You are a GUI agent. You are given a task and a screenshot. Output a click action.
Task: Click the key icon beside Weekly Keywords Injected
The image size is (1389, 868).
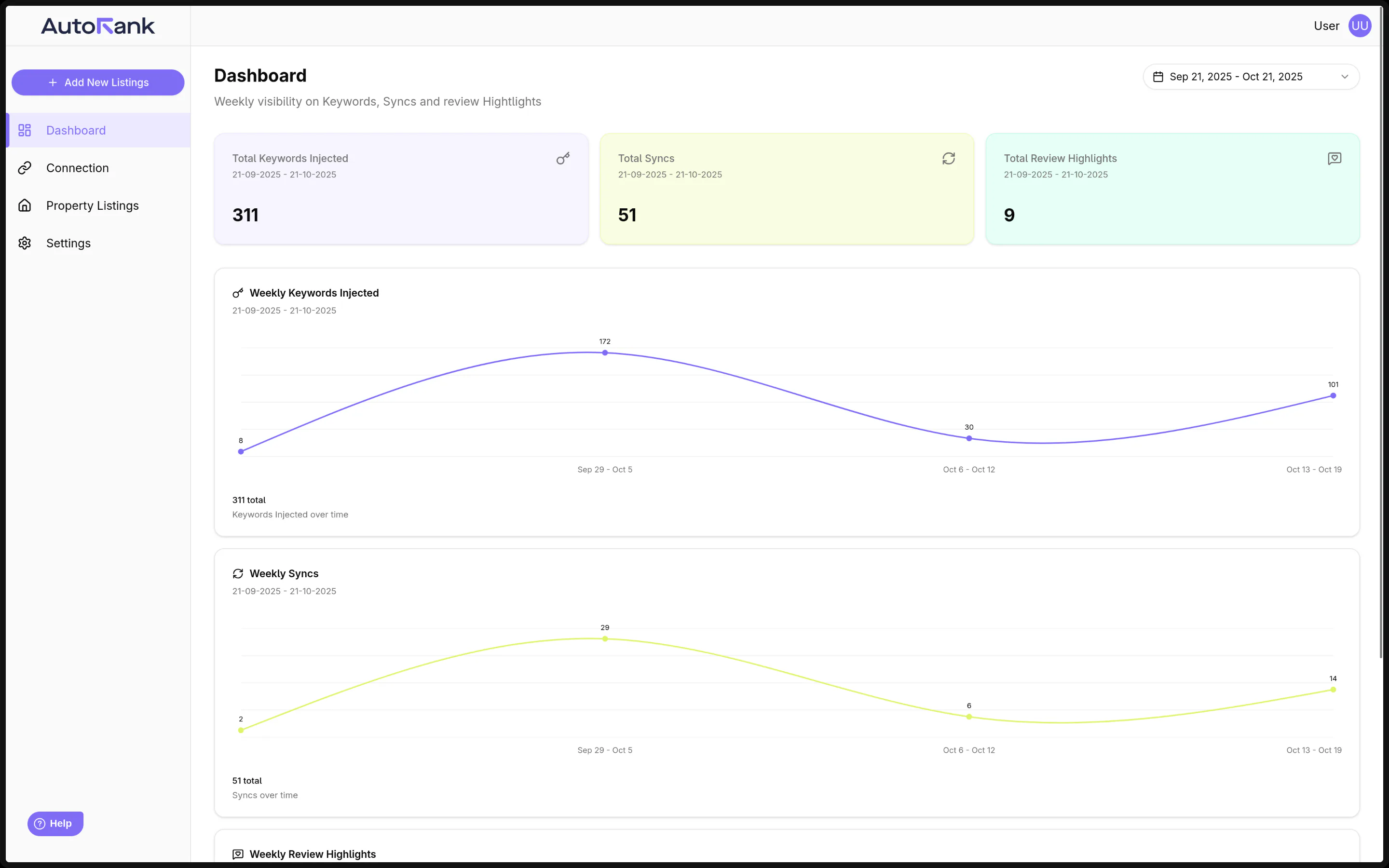[238, 293]
